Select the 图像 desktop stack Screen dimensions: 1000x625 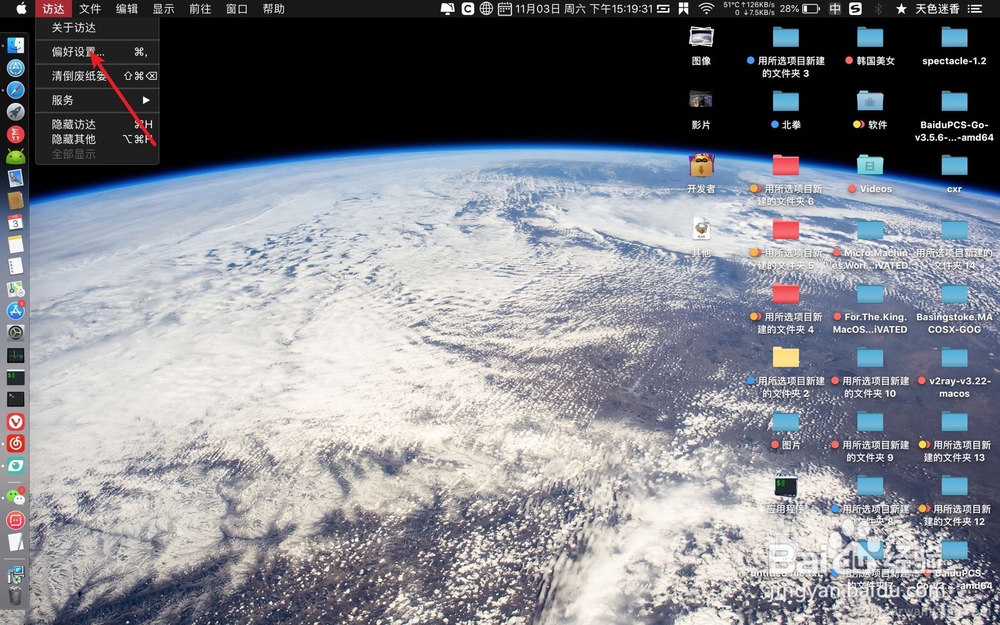(701, 46)
